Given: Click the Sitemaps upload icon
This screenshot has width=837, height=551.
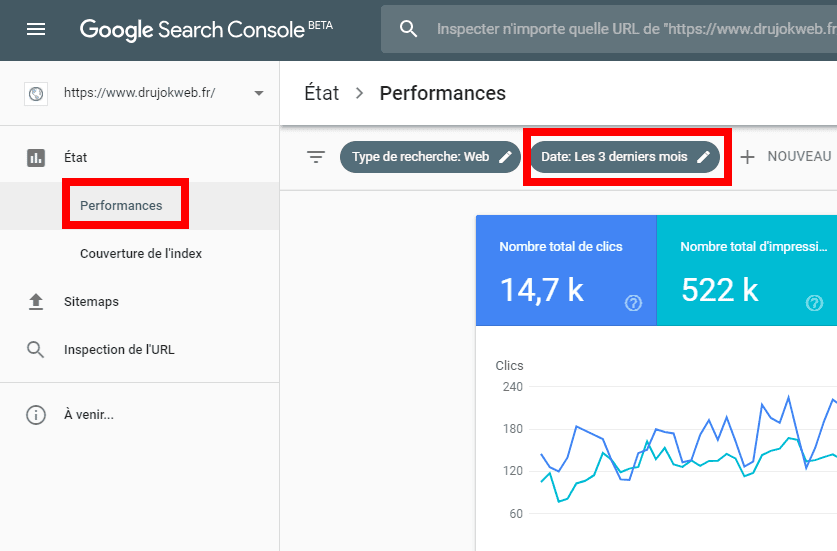Looking at the screenshot, I should click(x=36, y=302).
